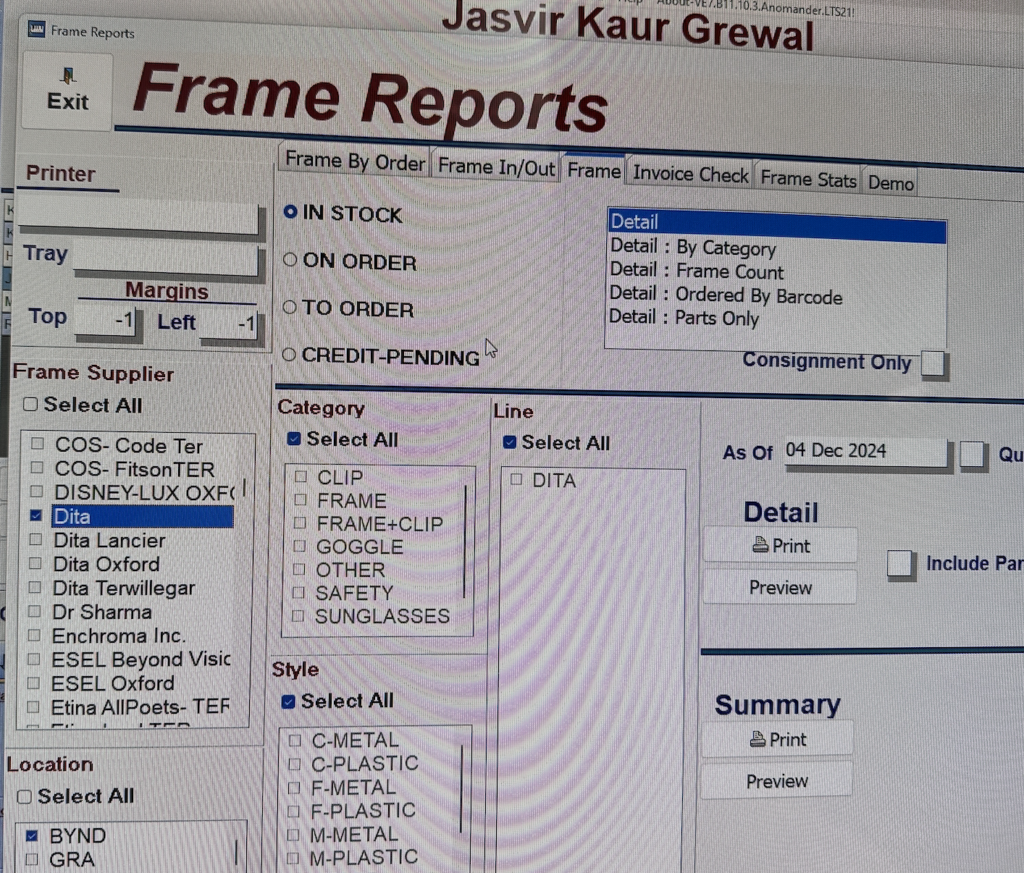
Task: Click the 'ESEL Beyond Visic' supplier row
Action: point(141,659)
